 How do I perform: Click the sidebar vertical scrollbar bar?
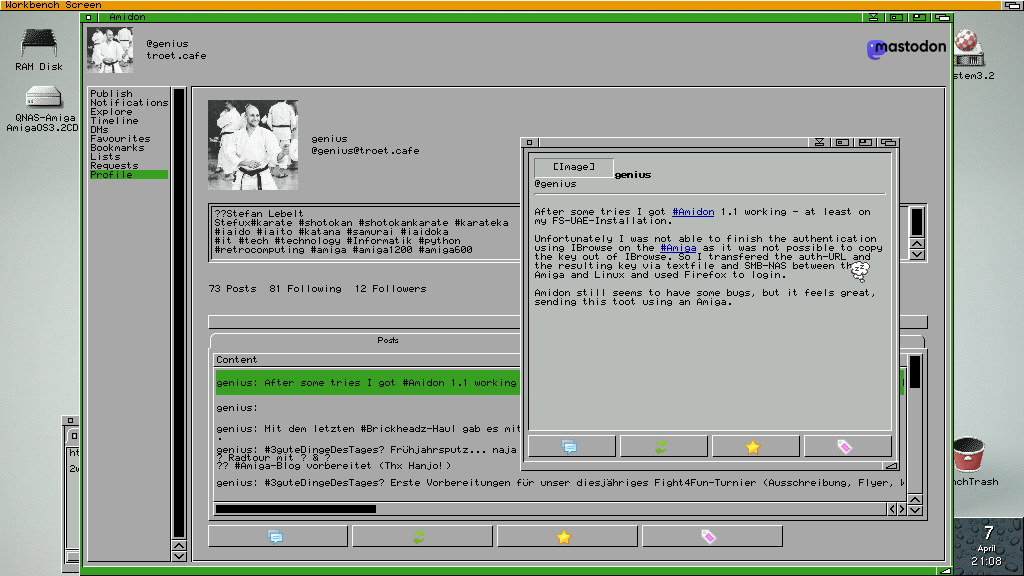179,313
